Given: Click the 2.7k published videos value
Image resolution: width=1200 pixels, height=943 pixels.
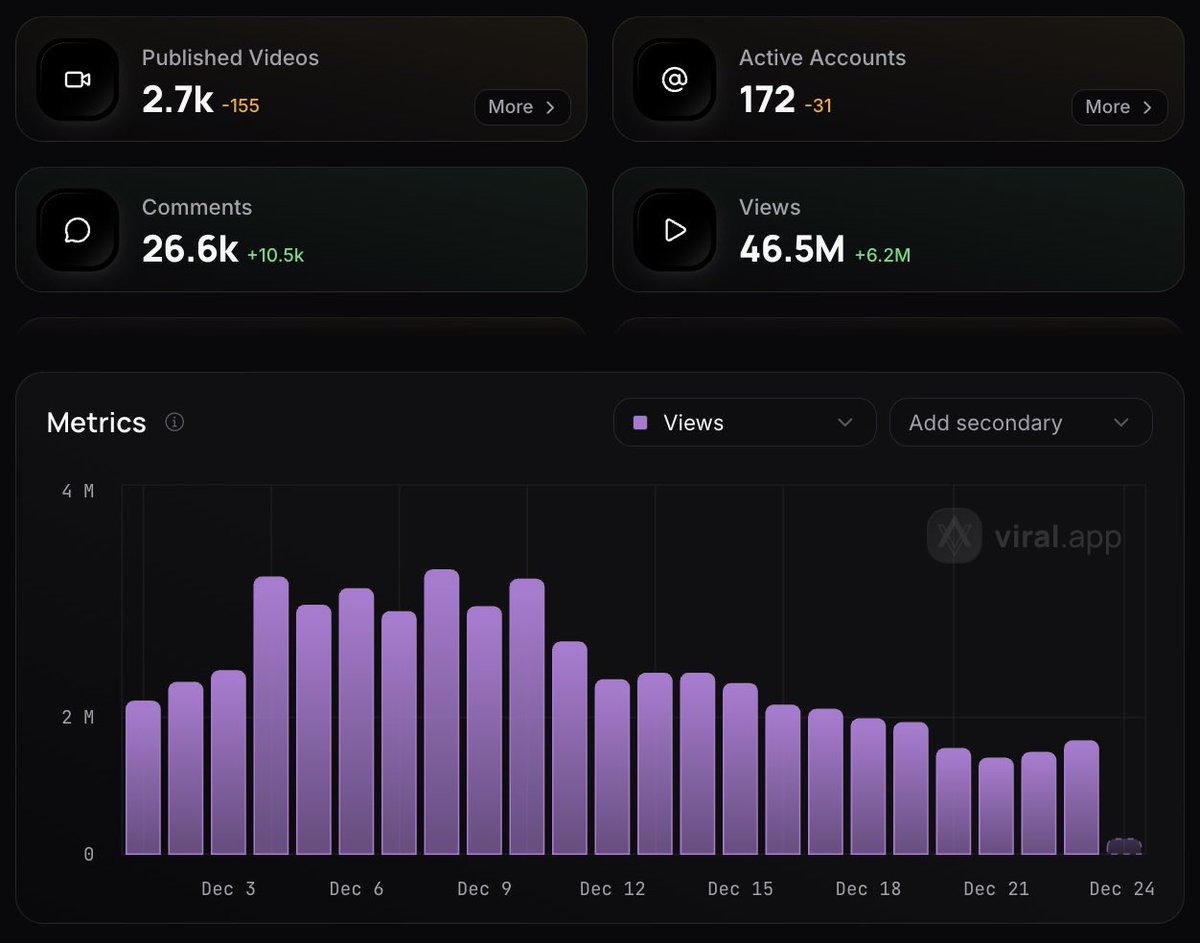Looking at the screenshot, I should pos(177,100).
